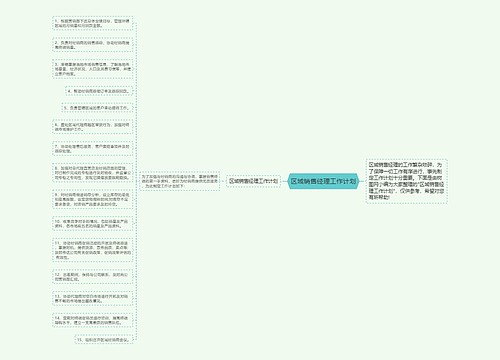Select the teal central node 区域销售经理工作计划
This screenshot has width=500, height=360.
[x=323, y=181]
